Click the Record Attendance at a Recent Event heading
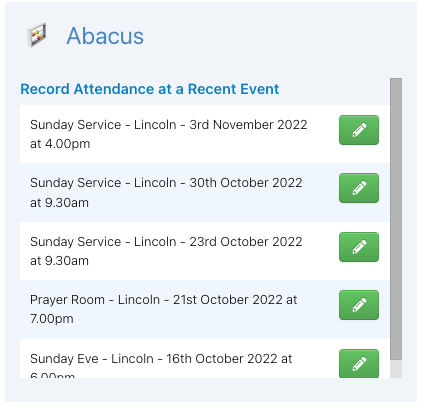The image size is (424, 409). [150, 89]
